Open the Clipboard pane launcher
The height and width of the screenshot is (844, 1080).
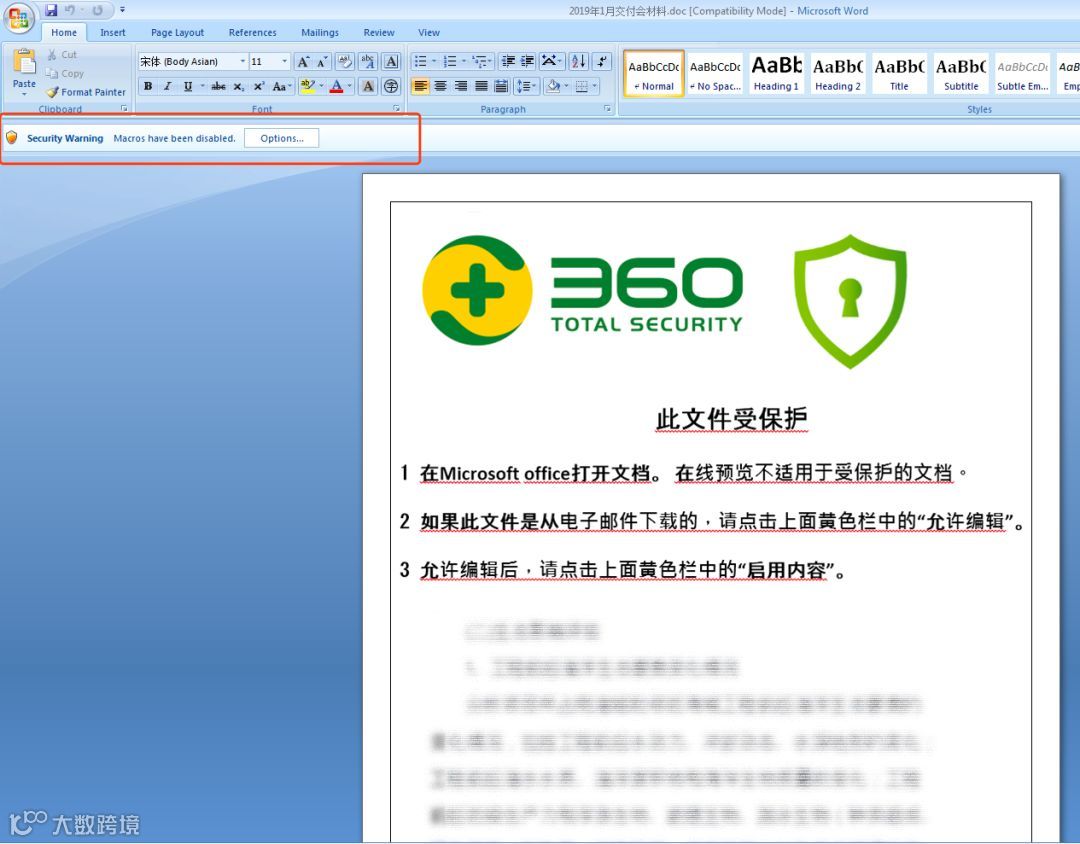[x=125, y=109]
